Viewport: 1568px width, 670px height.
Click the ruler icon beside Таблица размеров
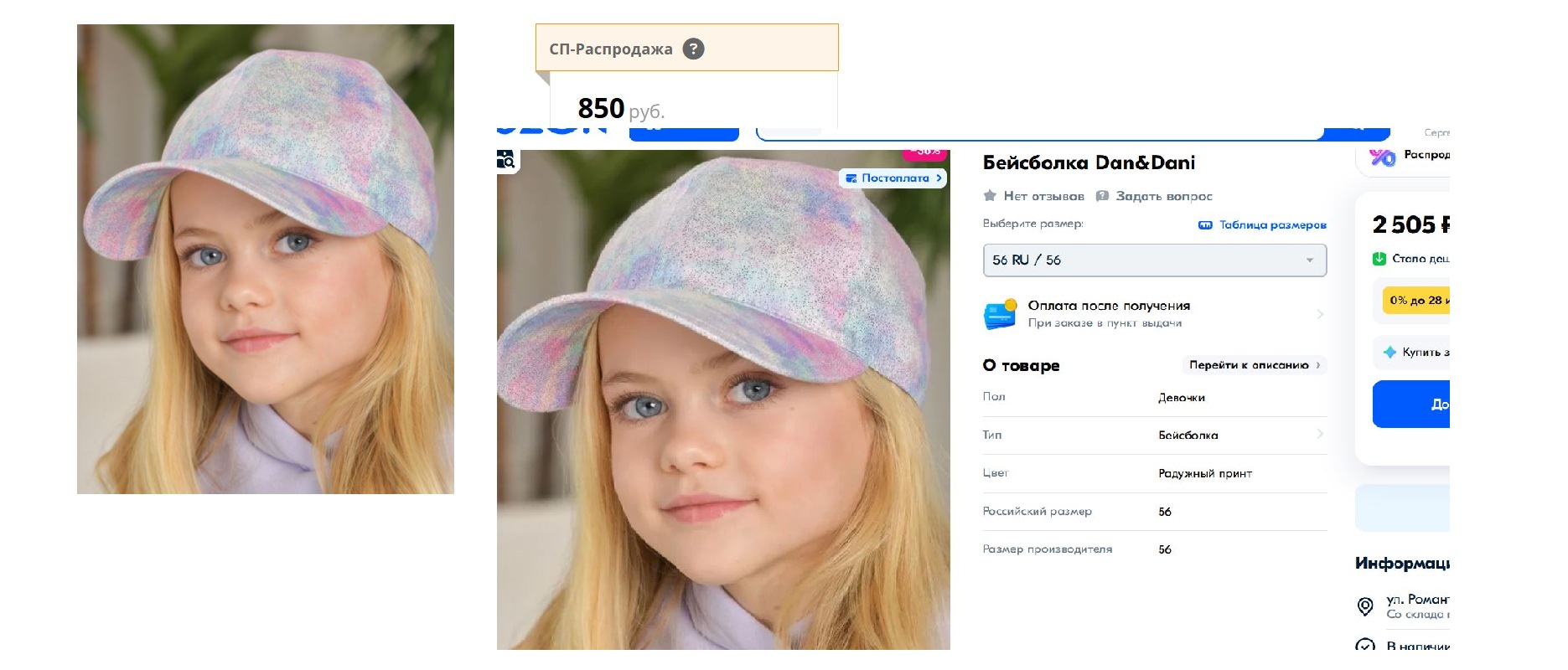point(1205,224)
